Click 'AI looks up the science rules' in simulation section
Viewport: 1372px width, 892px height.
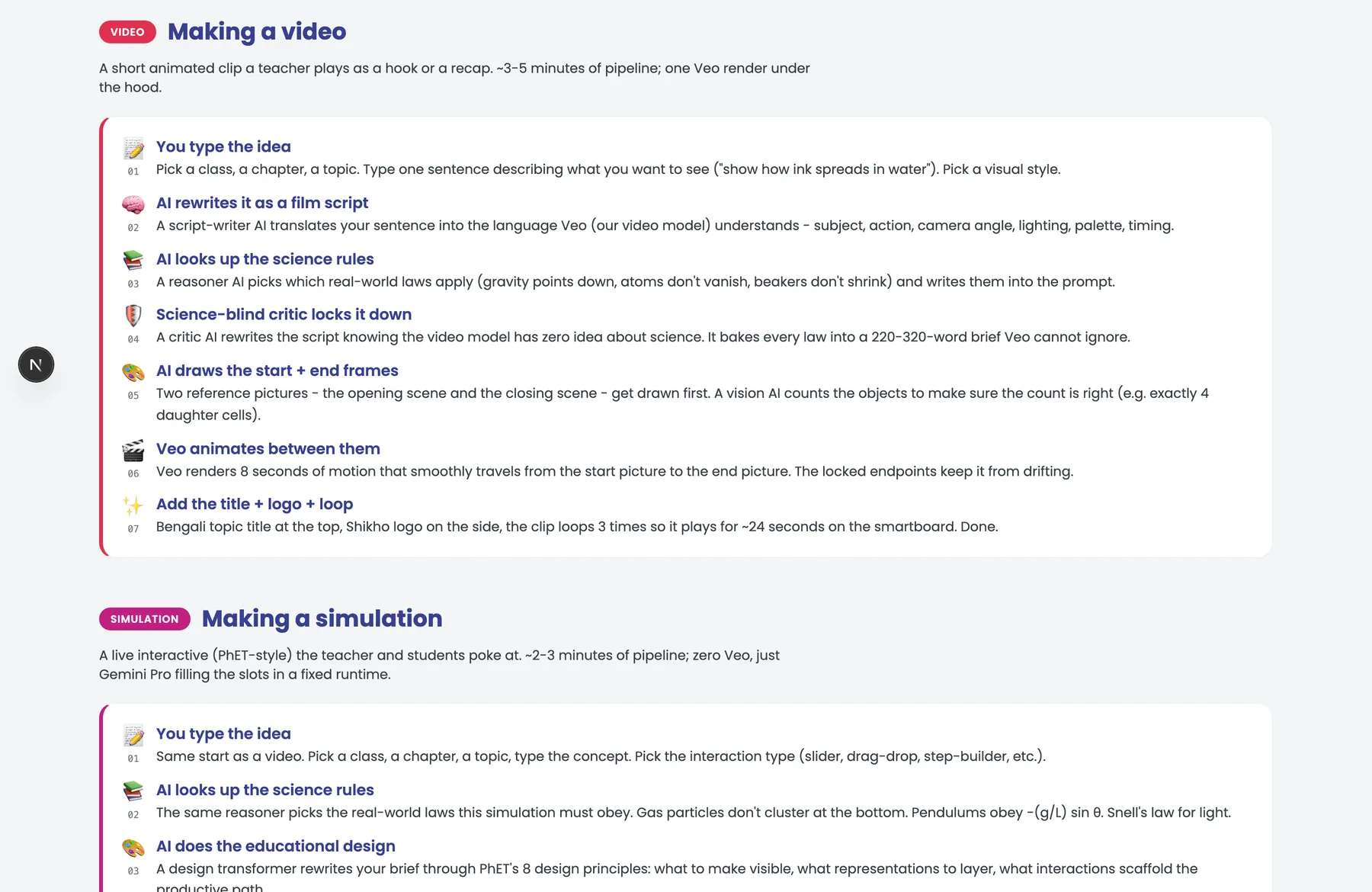tap(265, 790)
